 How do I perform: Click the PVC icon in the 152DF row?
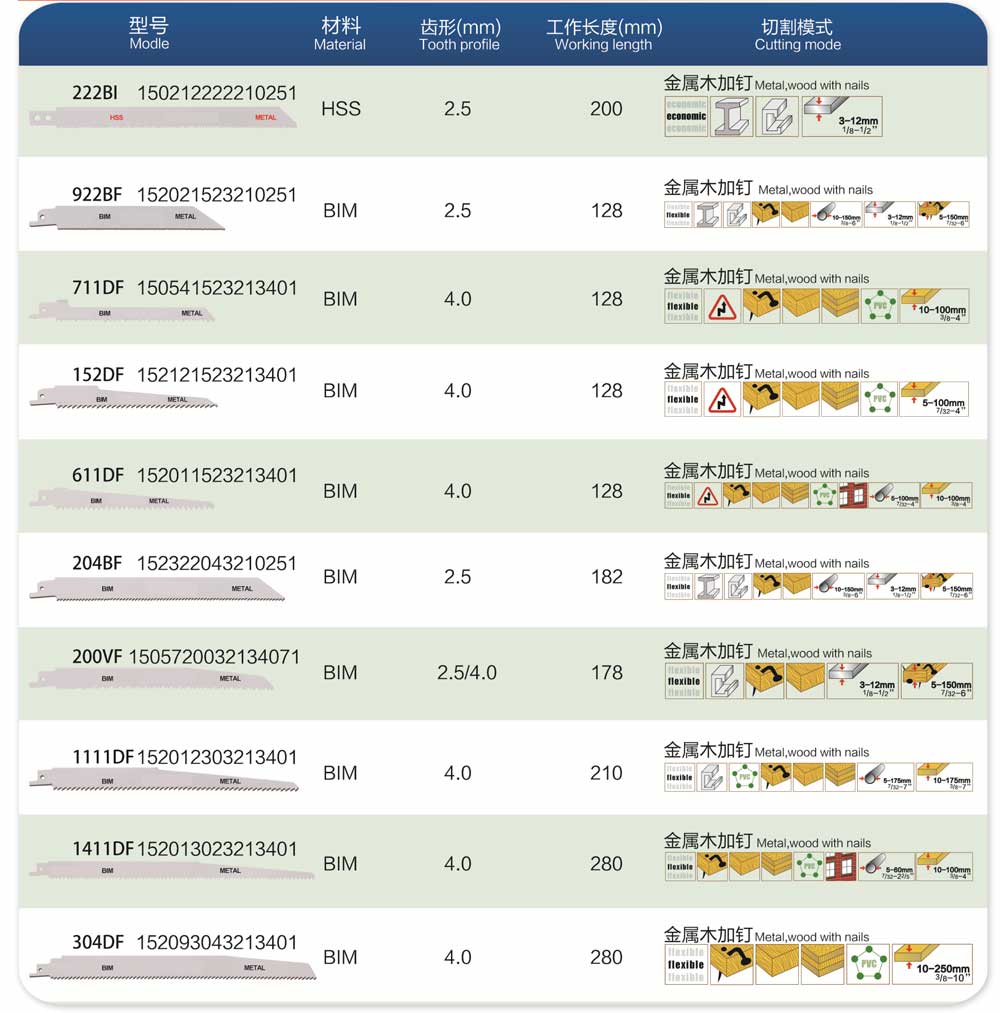pyautogui.click(x=879, y=399)
